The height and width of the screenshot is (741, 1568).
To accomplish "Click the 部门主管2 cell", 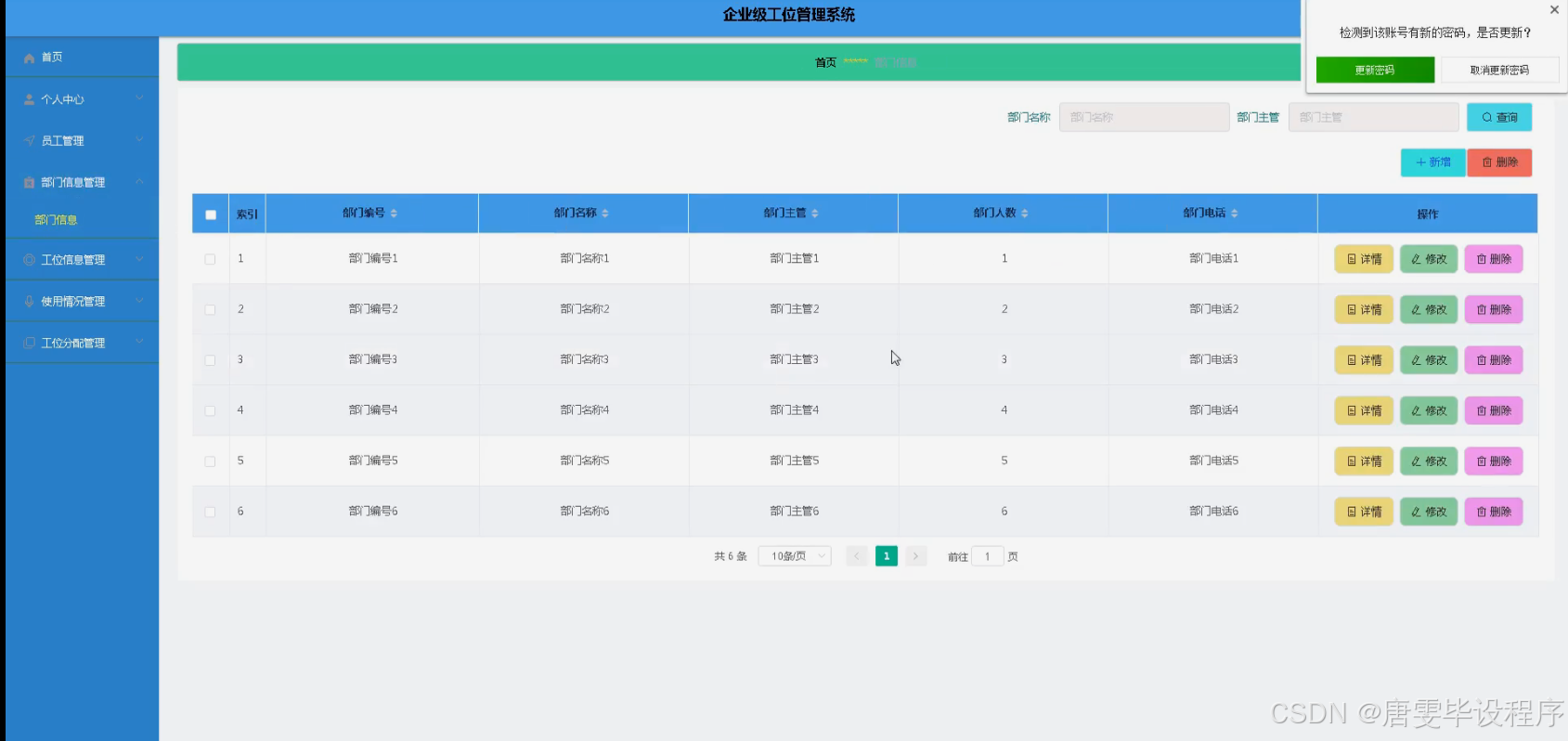I will 794,309.
